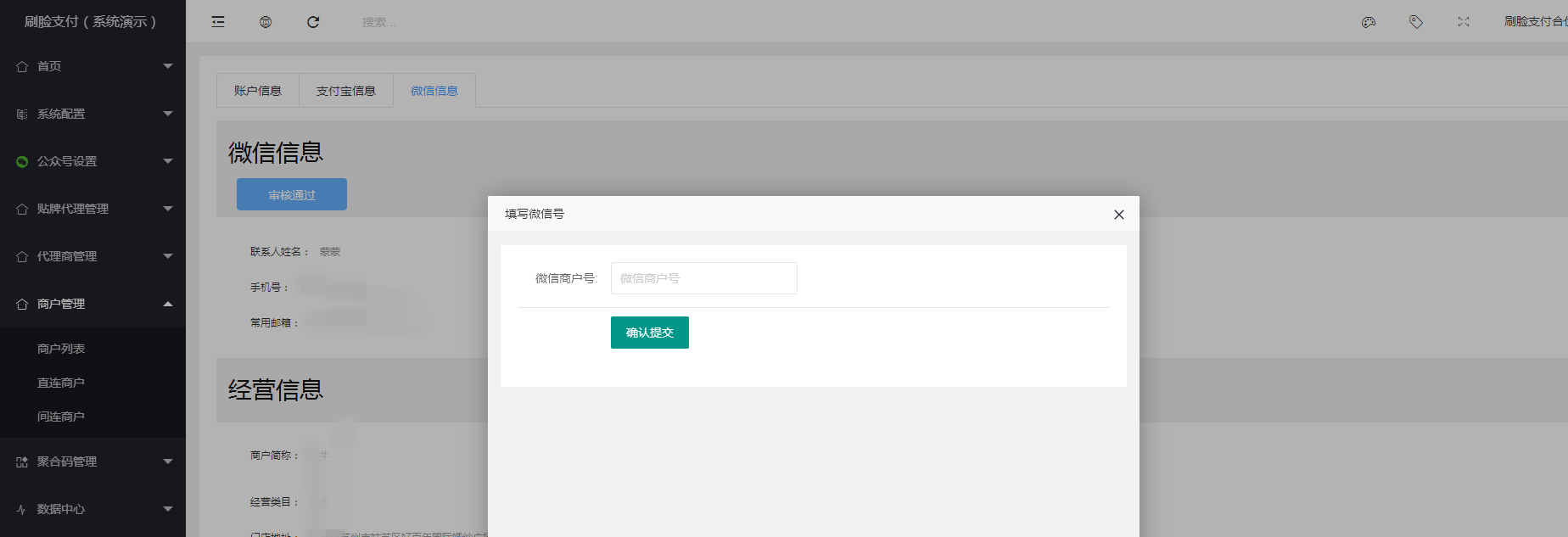Click the 代理商管理 house icon

pos(22,256)
